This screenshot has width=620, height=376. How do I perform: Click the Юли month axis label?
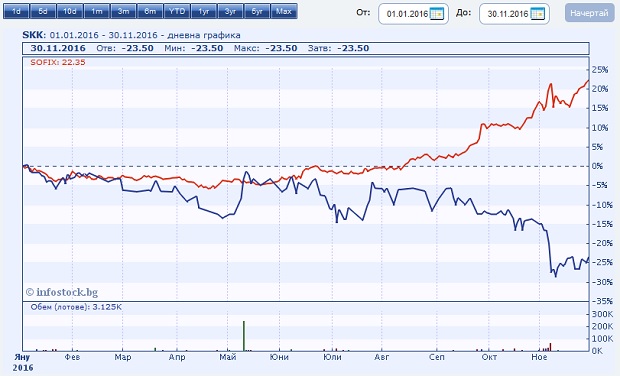coord(332,357)
